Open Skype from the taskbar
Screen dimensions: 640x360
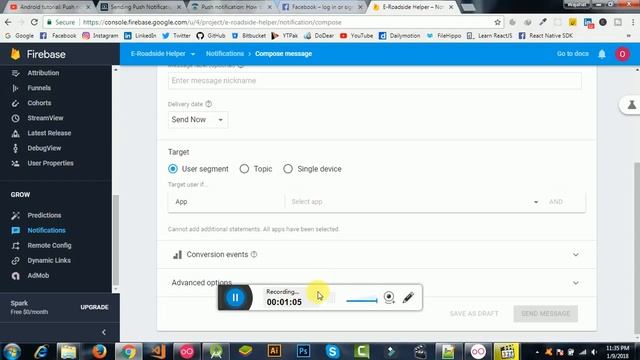(332, 351)
